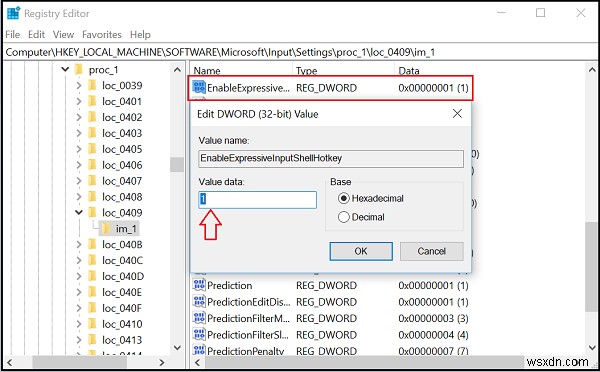Collapse the proc_1 tree node

point(65,70)
